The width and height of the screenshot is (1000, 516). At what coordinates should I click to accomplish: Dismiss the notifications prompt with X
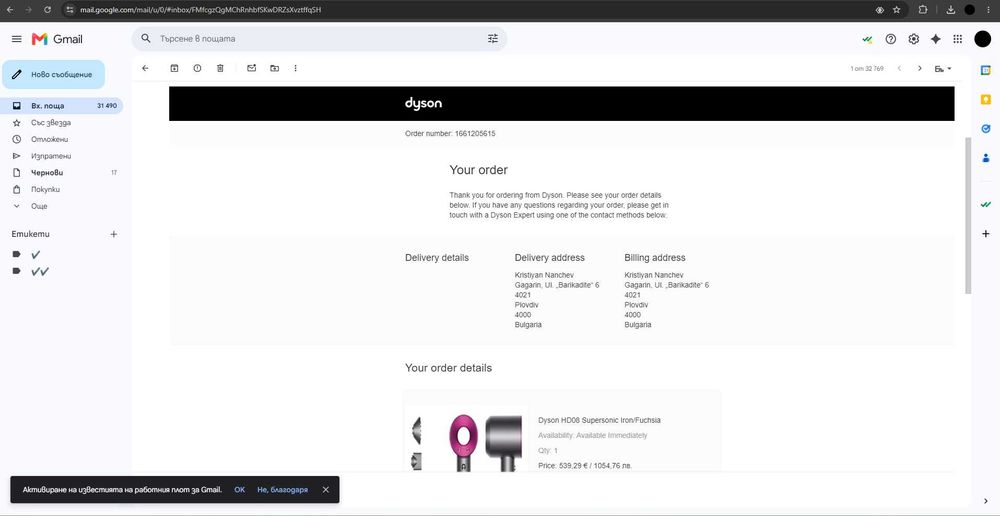(x=325, y=490)
